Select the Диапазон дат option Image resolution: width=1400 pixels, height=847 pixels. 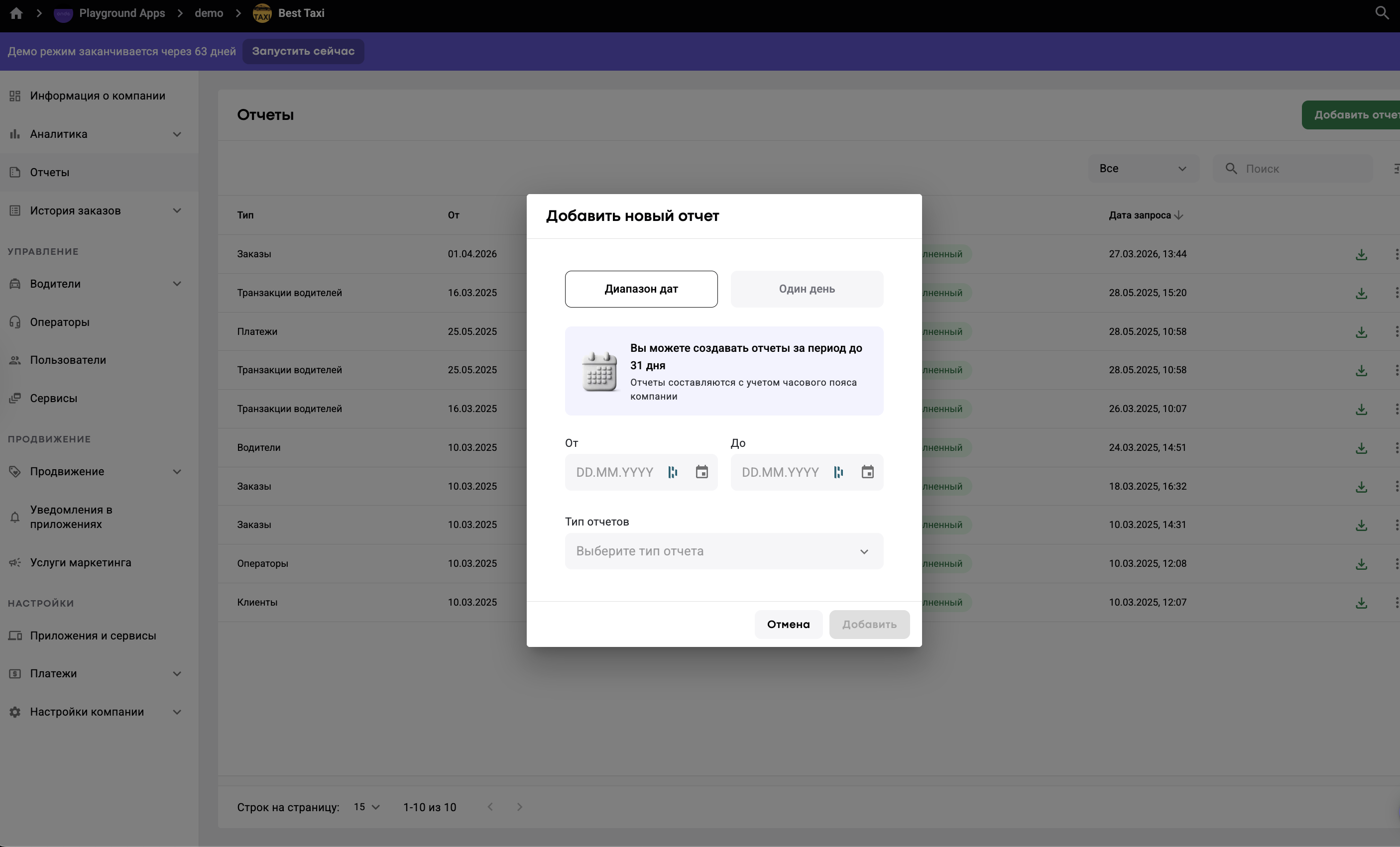click(x=641, y=289)
